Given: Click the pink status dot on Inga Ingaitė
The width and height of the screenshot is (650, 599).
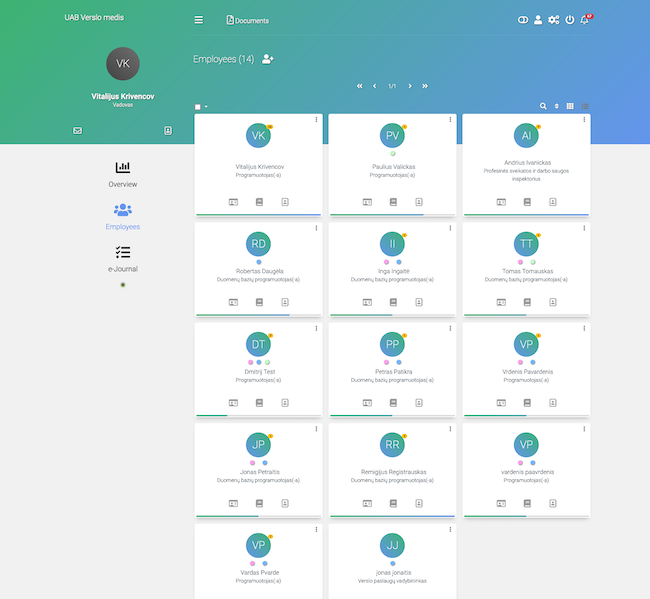Looking at the screenshot, I should coord(386,262).
